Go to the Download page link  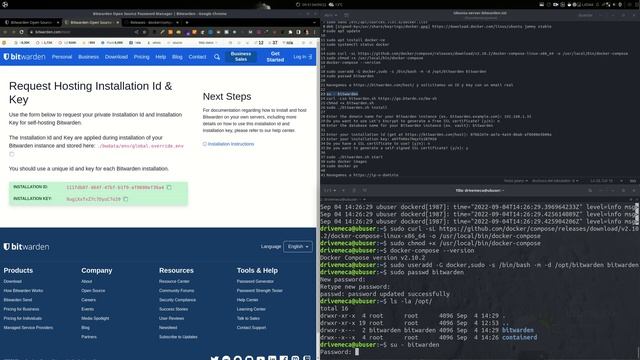click(116, 57)
